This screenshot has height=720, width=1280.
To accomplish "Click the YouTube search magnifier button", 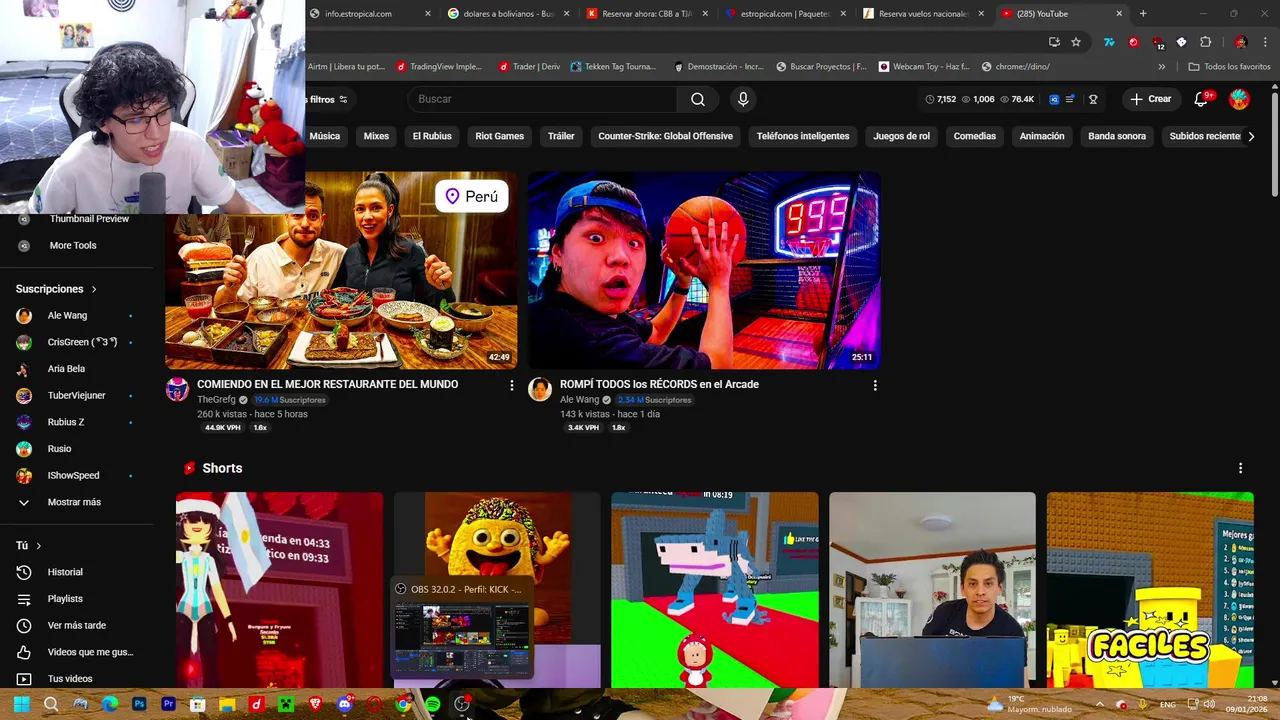I will [x=698, y=99].
